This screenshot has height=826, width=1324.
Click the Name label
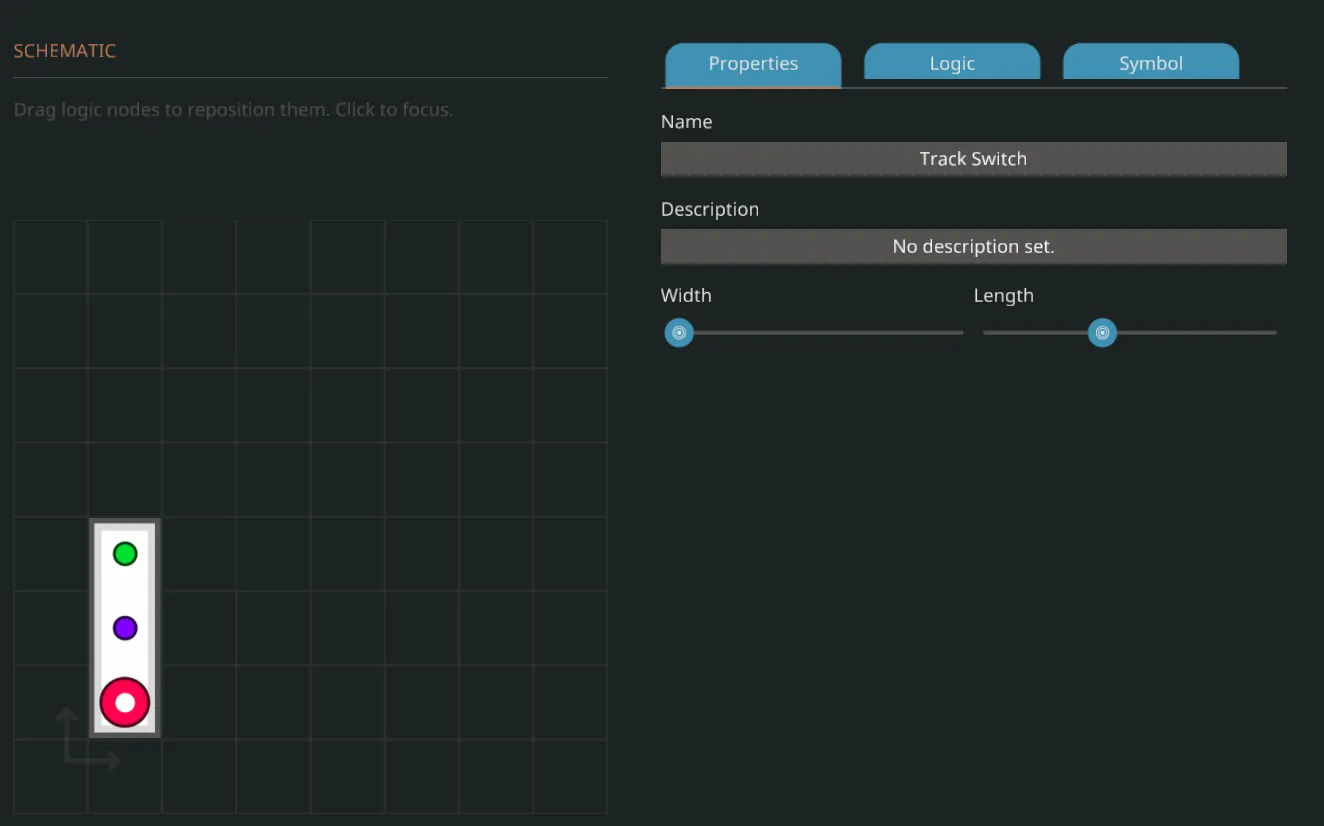[687, 122]
